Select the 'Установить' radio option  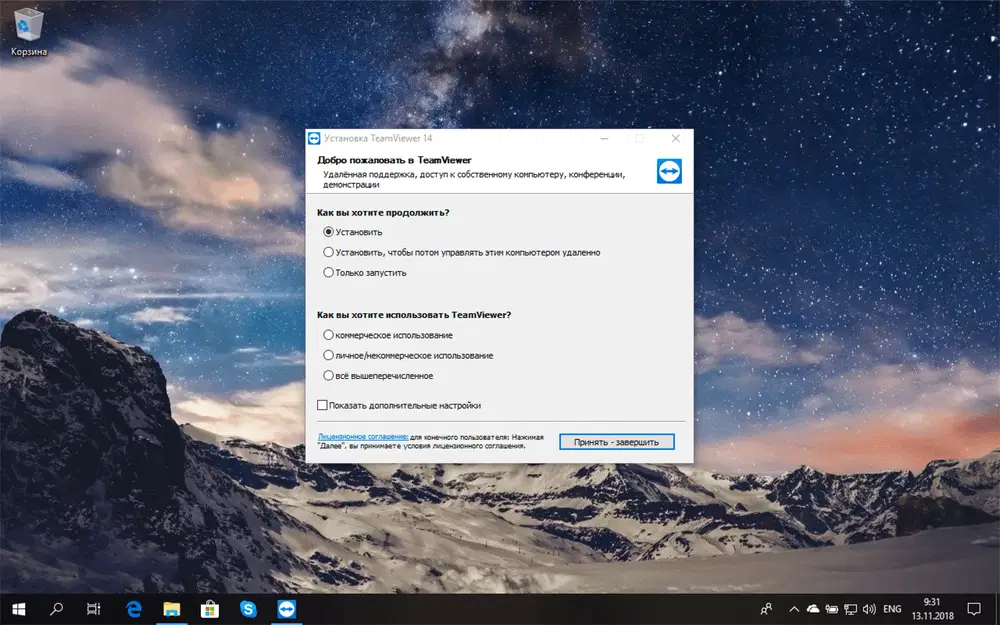pos(353,232)
